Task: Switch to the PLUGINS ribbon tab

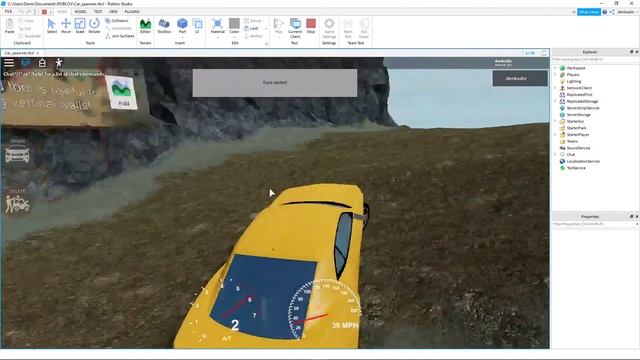Action: click(x=132, y=12)
